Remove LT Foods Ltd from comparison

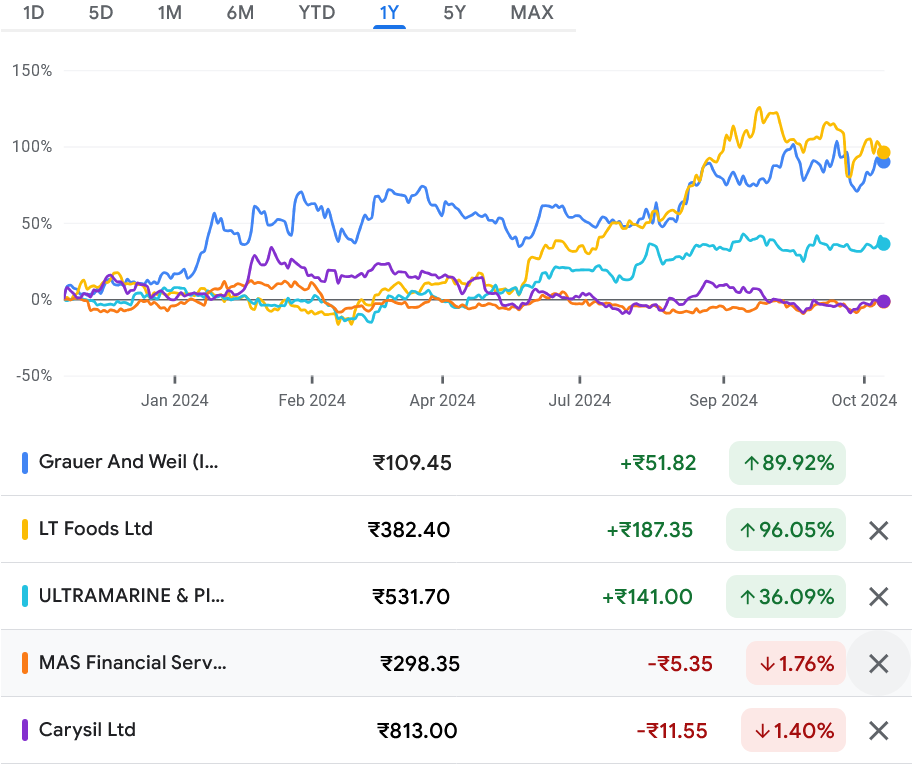(878, 530)
